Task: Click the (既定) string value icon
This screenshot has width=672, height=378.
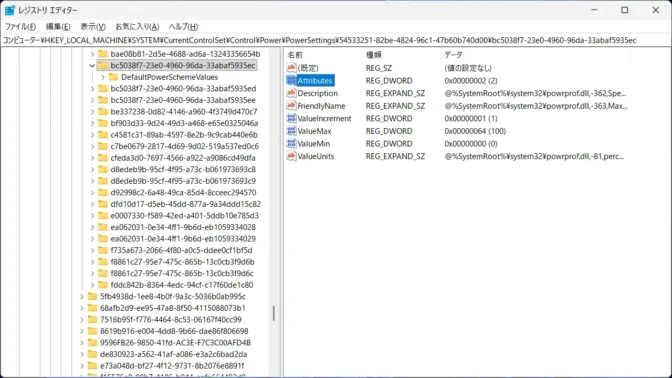Action: [x=291, y=68]
